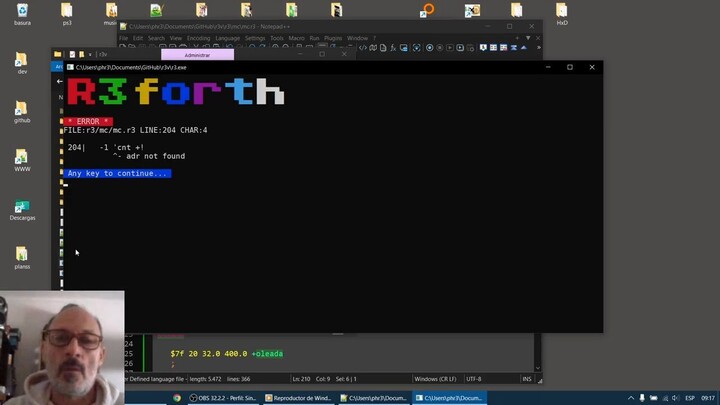Click the battery icon in system tray
Image resolution: width=720 pixels, height=405 pixels.
(653, 398)
